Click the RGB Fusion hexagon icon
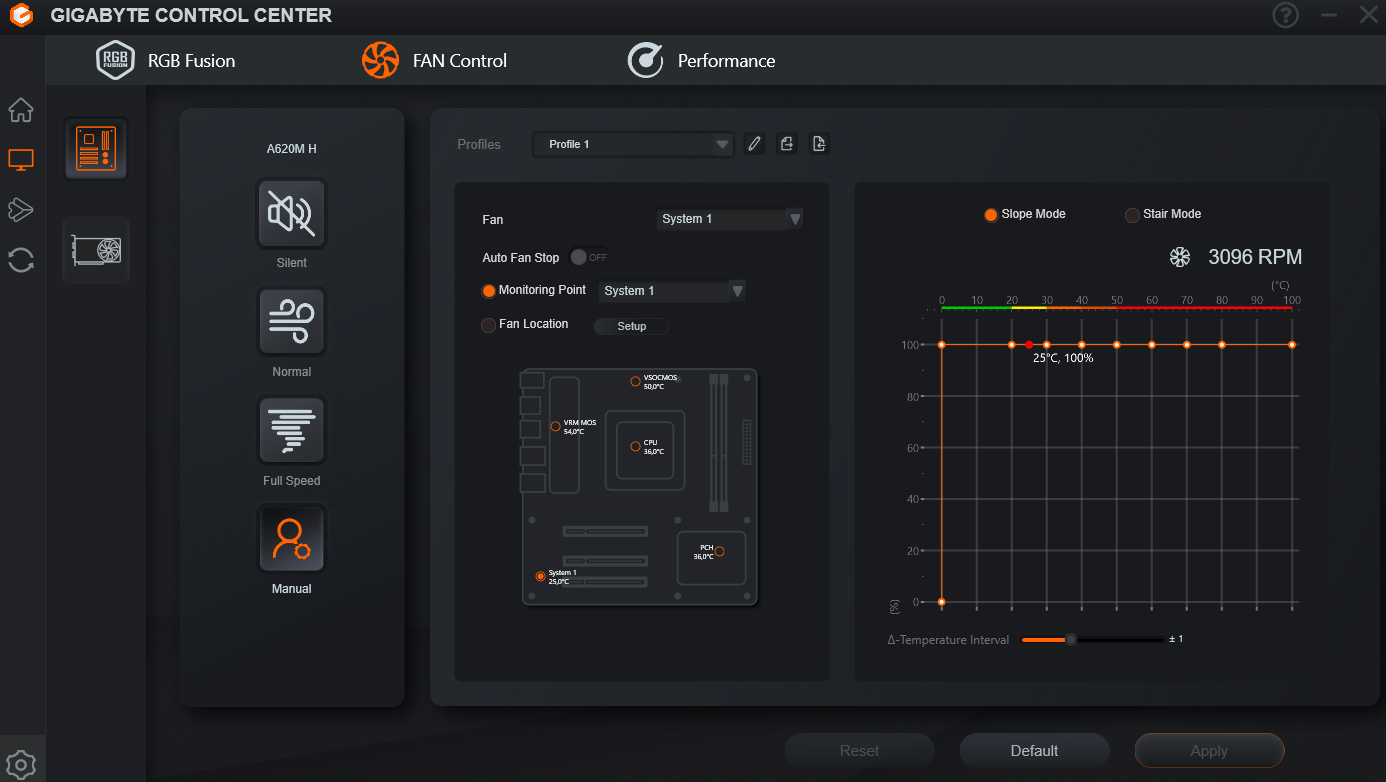This screenshot has height=782, width=1386. tap(115, 60)
